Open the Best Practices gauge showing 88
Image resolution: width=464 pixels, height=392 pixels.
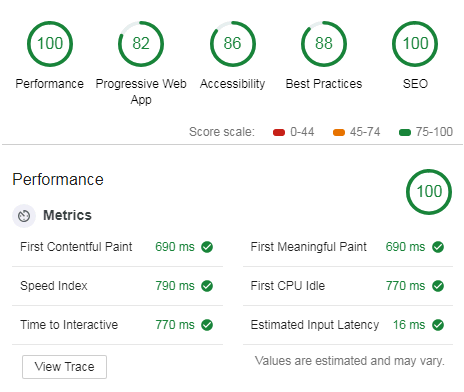coord(324,44)
